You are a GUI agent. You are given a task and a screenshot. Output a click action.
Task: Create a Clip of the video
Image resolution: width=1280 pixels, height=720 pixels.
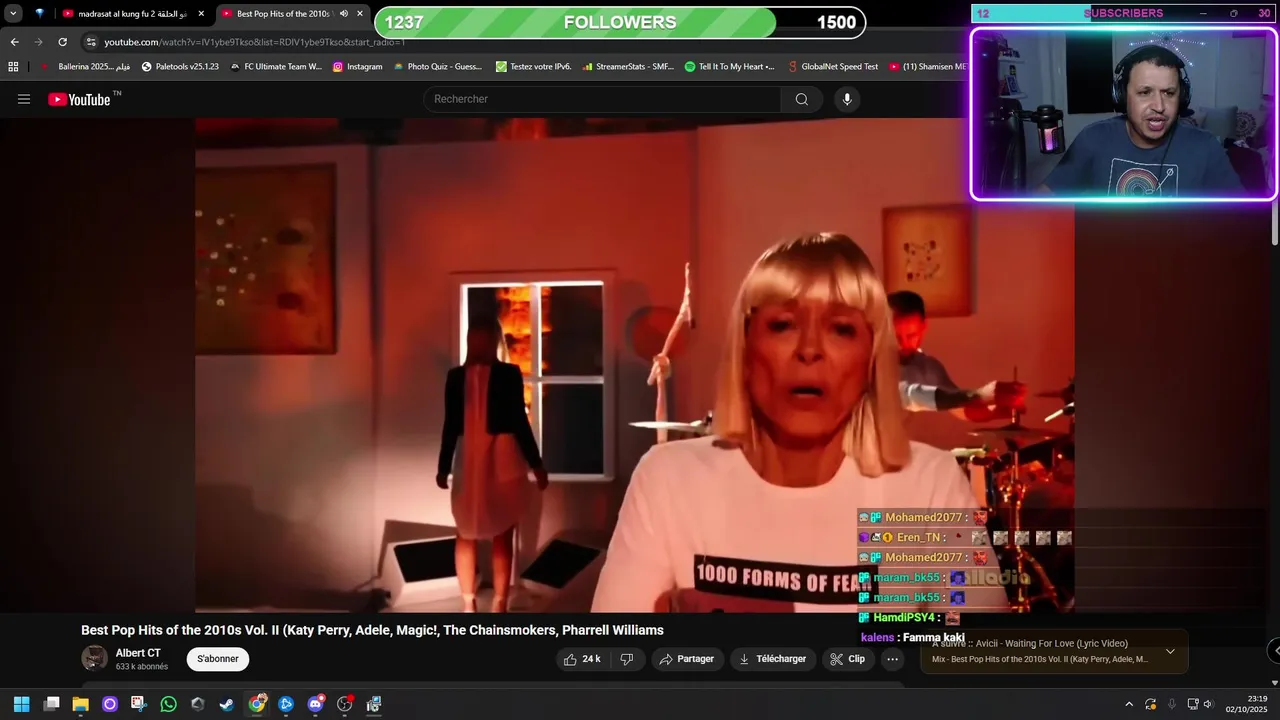(x=847, y=659)
